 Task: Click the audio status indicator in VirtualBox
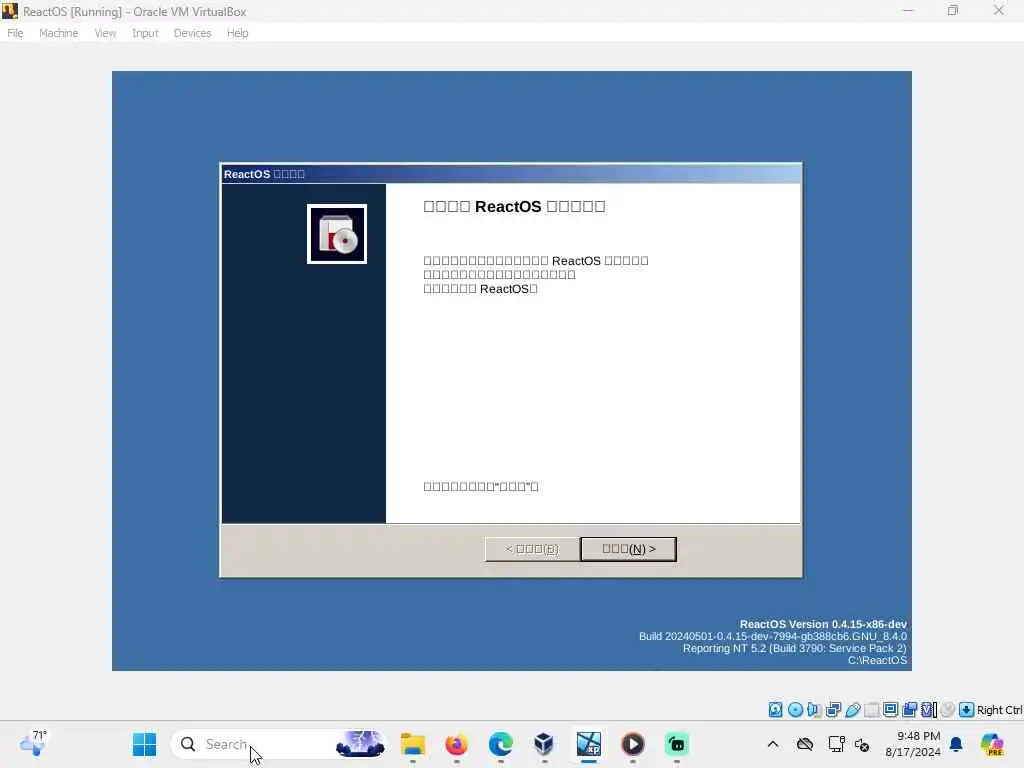pos(814,710)
